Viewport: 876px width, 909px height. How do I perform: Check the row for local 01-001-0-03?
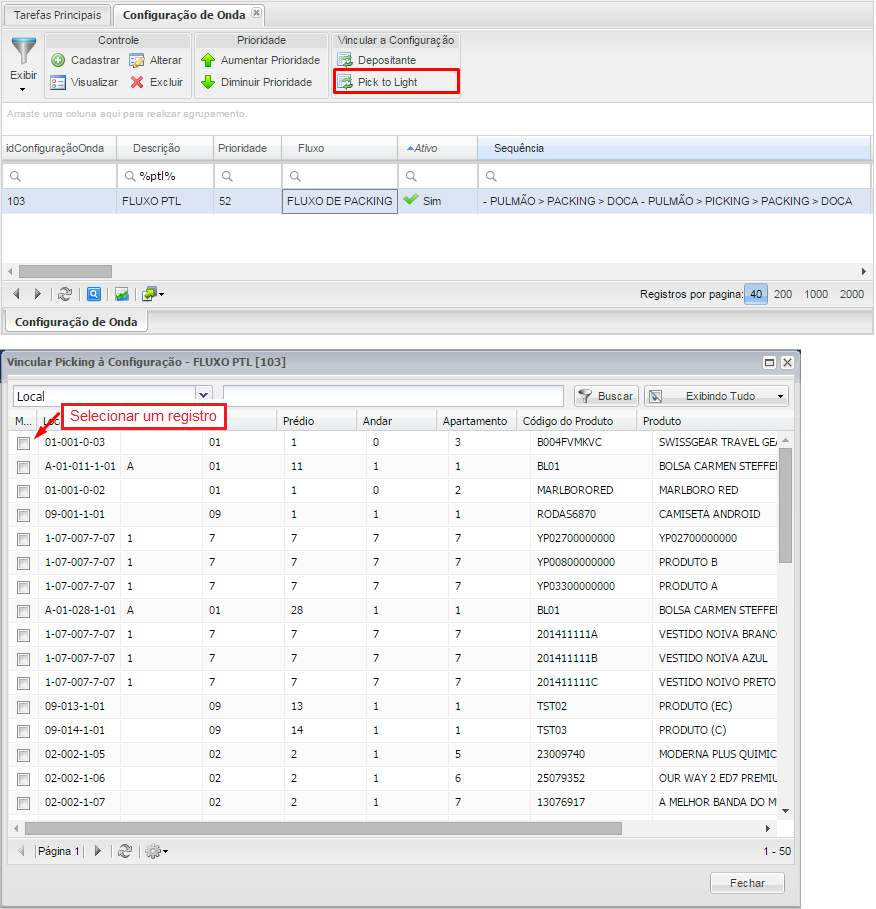coord(23,442)
